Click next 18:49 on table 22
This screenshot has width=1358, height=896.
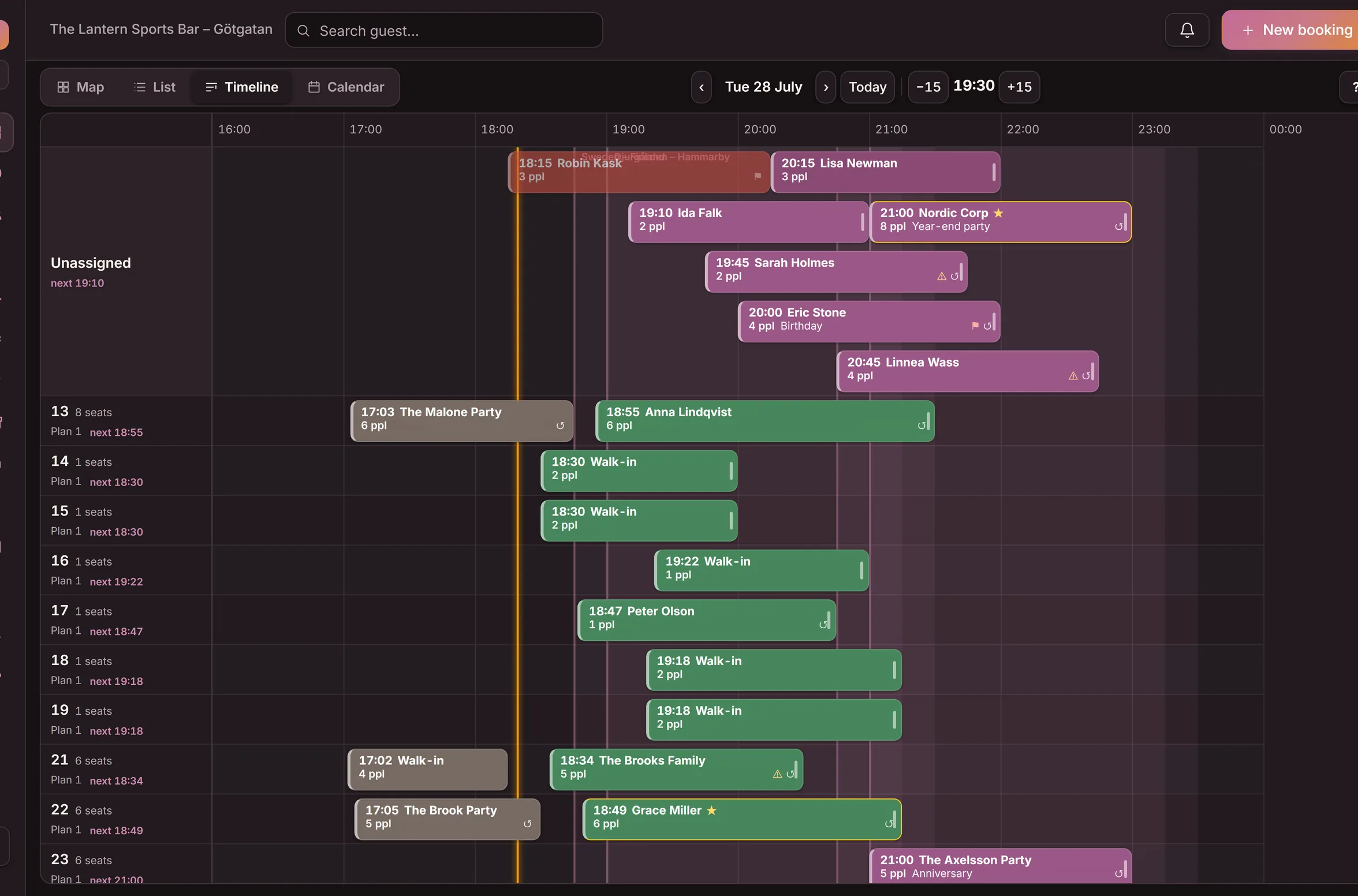coord(116,830)
